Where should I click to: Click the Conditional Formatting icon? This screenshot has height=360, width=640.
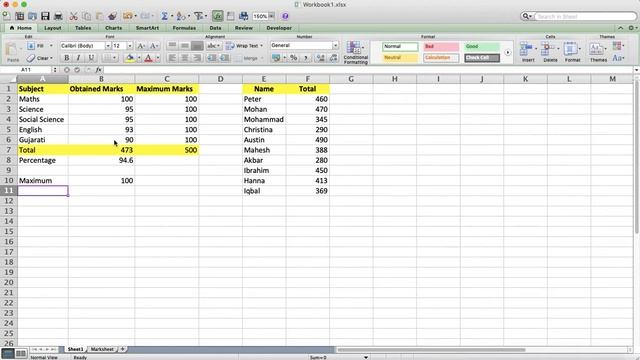tap(356, 52)
